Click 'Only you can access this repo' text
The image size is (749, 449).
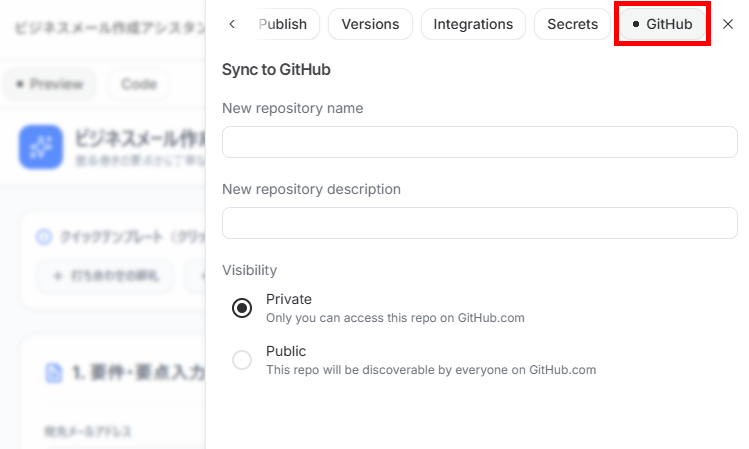pos(395,318)
